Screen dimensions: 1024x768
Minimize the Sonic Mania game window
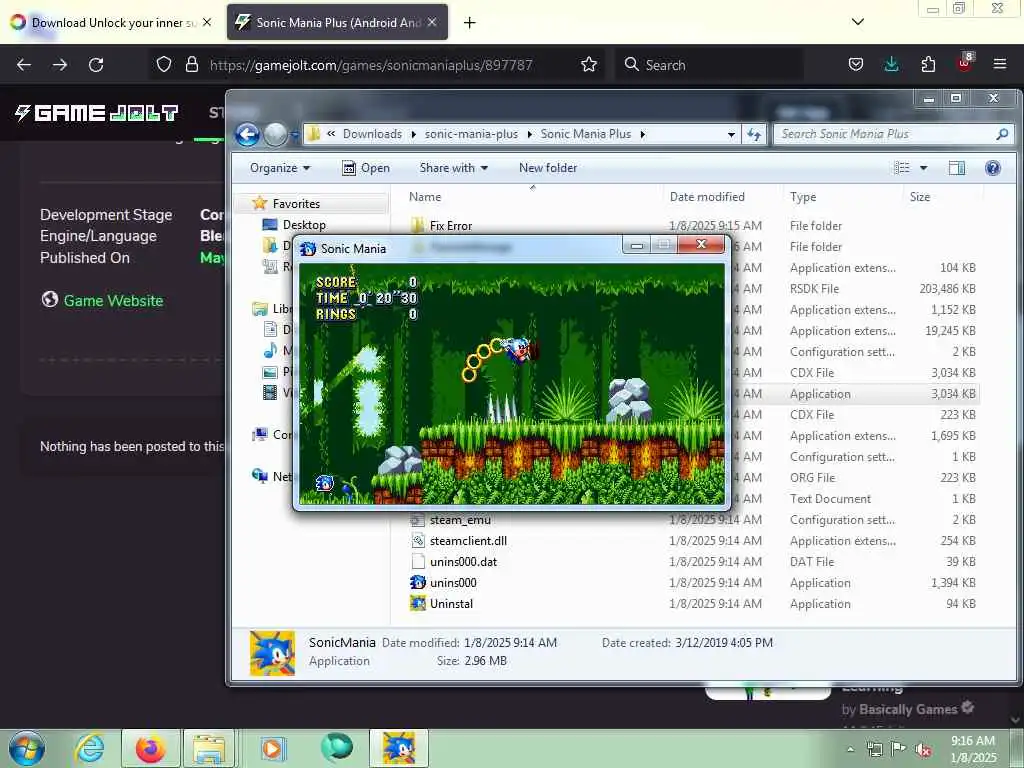click(x=637, y=245)
